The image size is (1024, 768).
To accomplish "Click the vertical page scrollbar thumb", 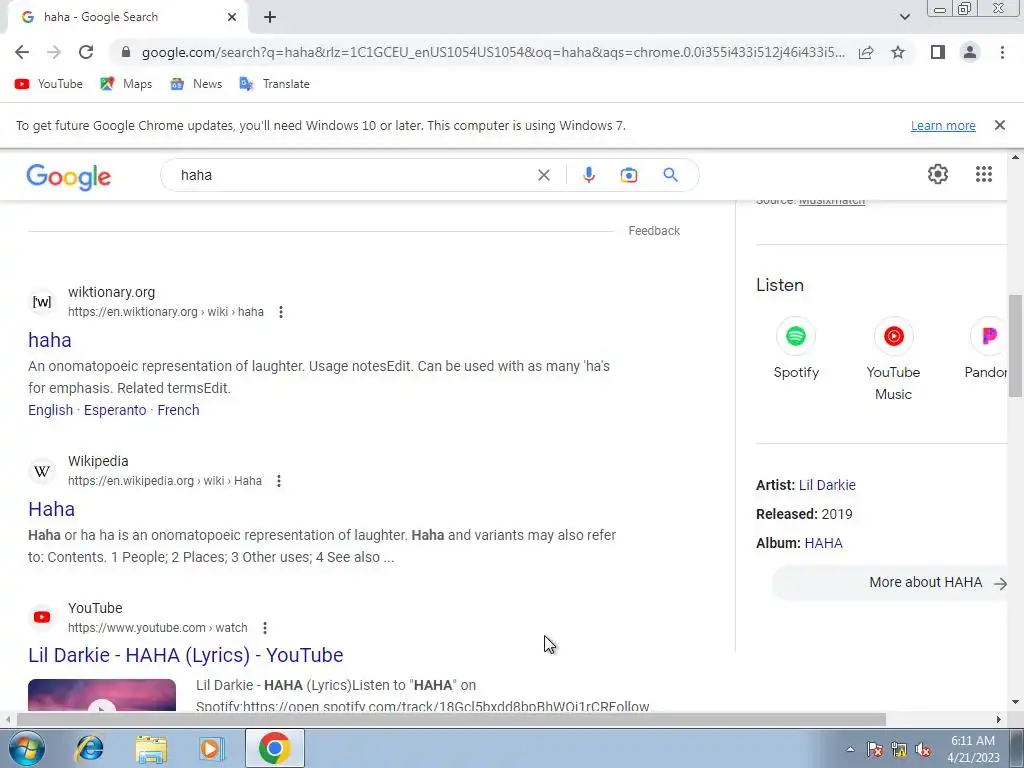I will point(1015,345).
